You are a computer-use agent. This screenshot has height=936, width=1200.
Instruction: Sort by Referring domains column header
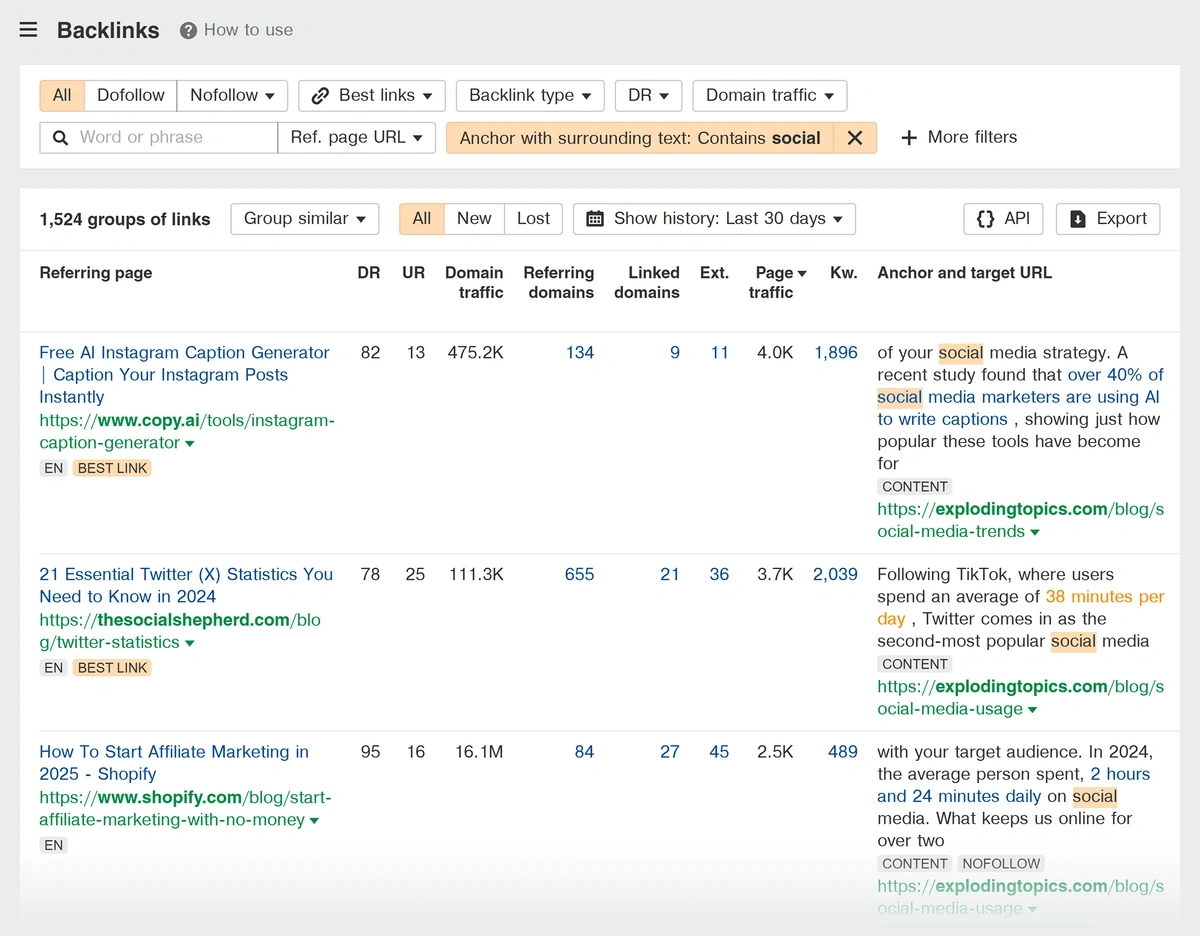click(558, 283)
